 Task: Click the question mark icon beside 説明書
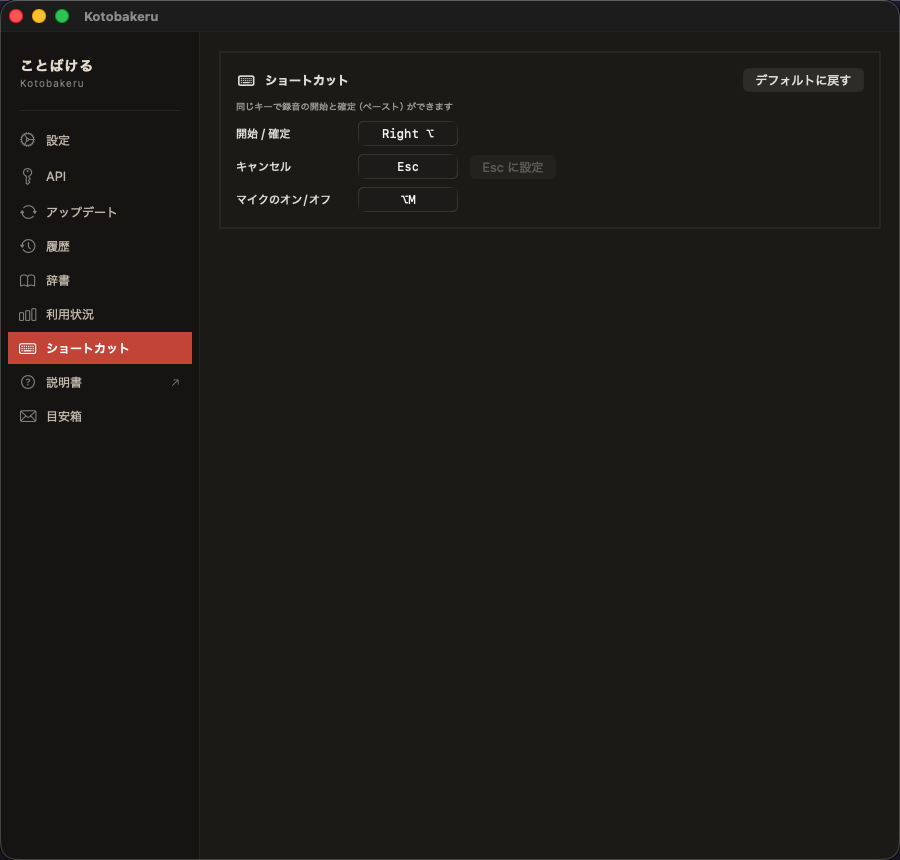[27, 382]
